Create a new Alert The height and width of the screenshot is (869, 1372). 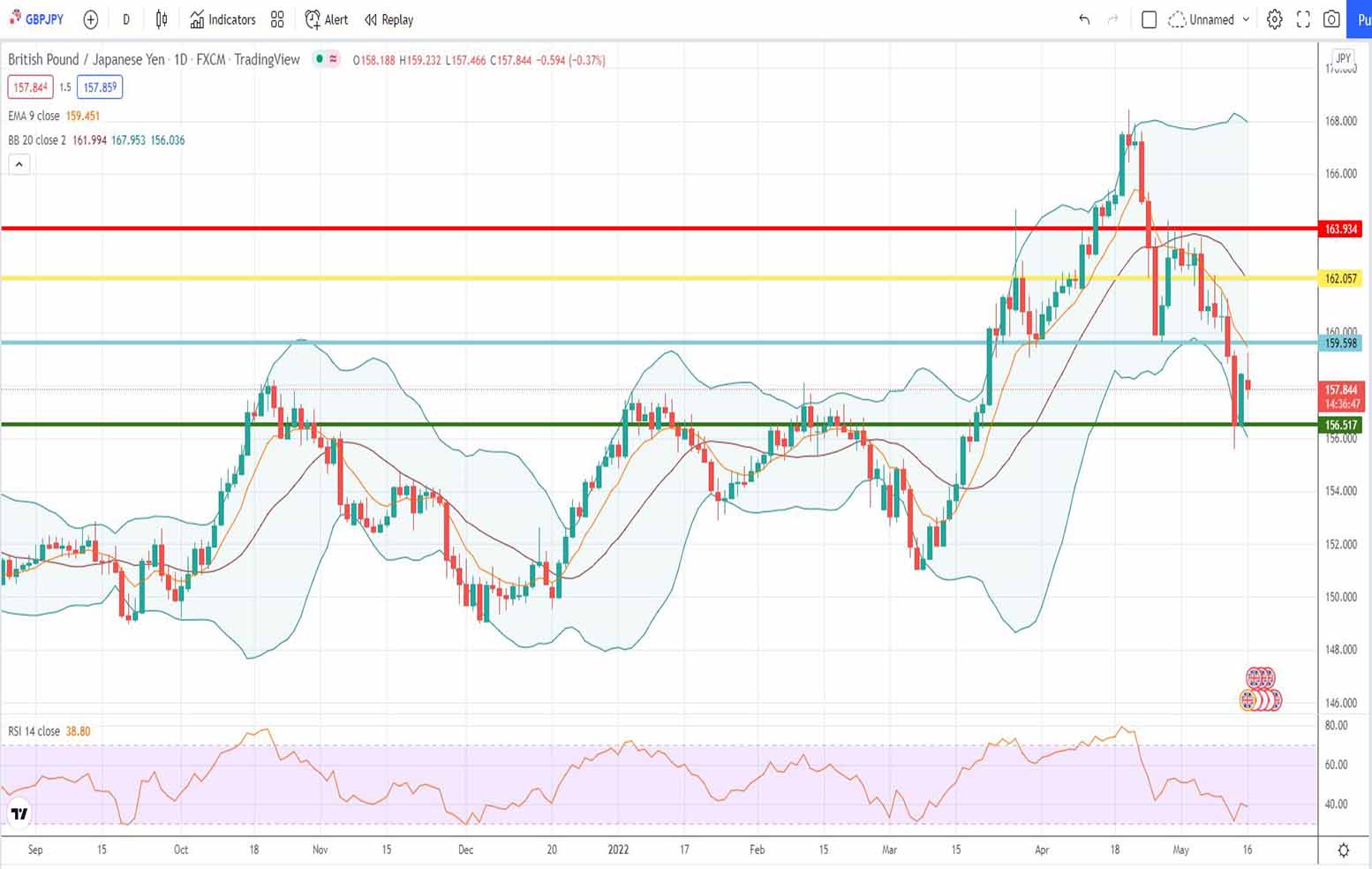pos(326,19)
